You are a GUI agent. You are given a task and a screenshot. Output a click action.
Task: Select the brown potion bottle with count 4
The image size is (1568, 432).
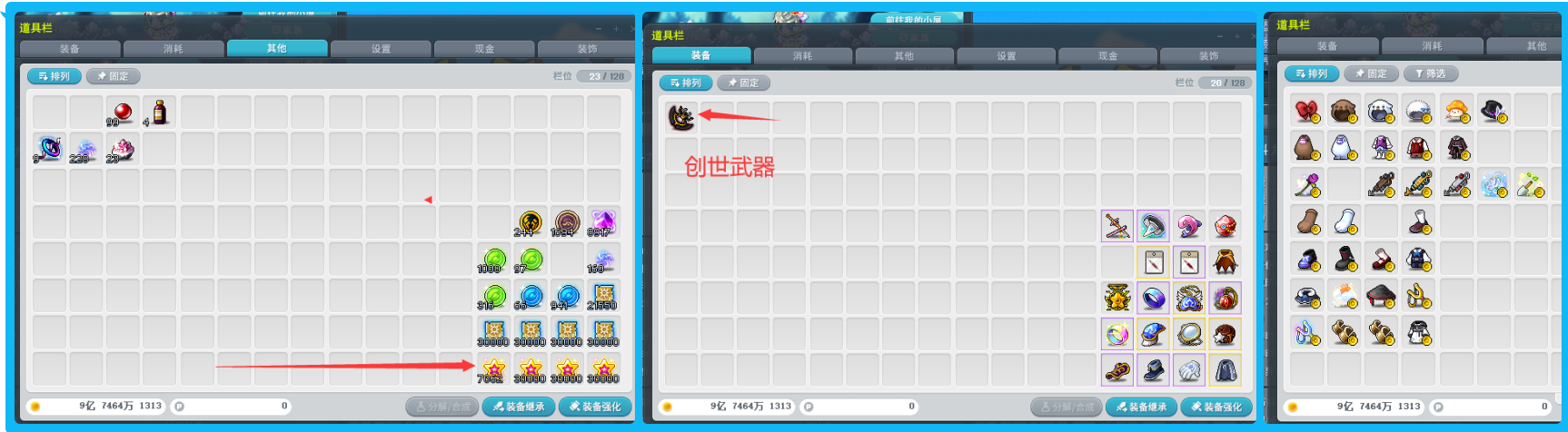click(159, 113)
